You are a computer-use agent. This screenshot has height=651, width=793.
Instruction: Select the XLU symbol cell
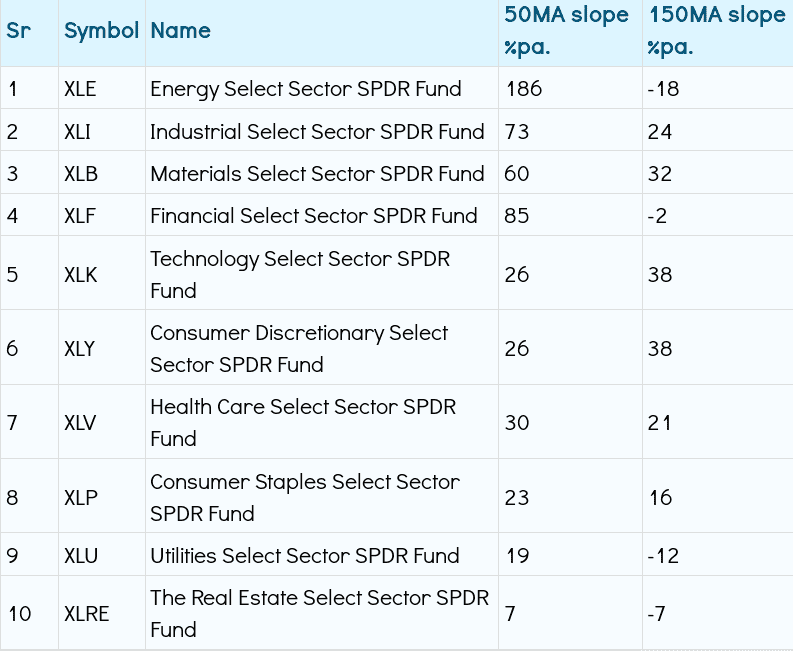pos(80,556)
